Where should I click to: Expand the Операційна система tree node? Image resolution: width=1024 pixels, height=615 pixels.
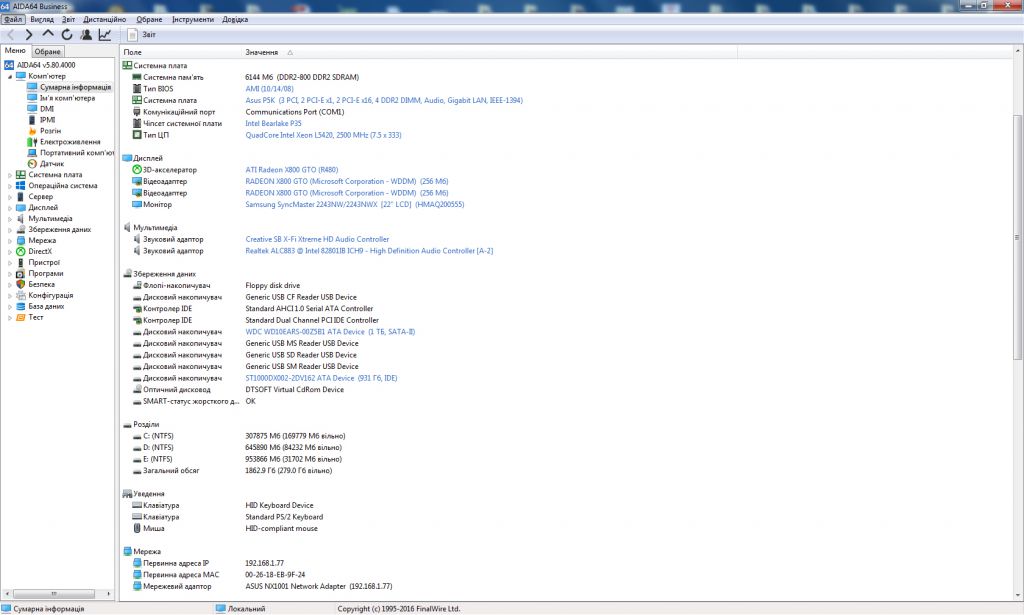point(10,186)
